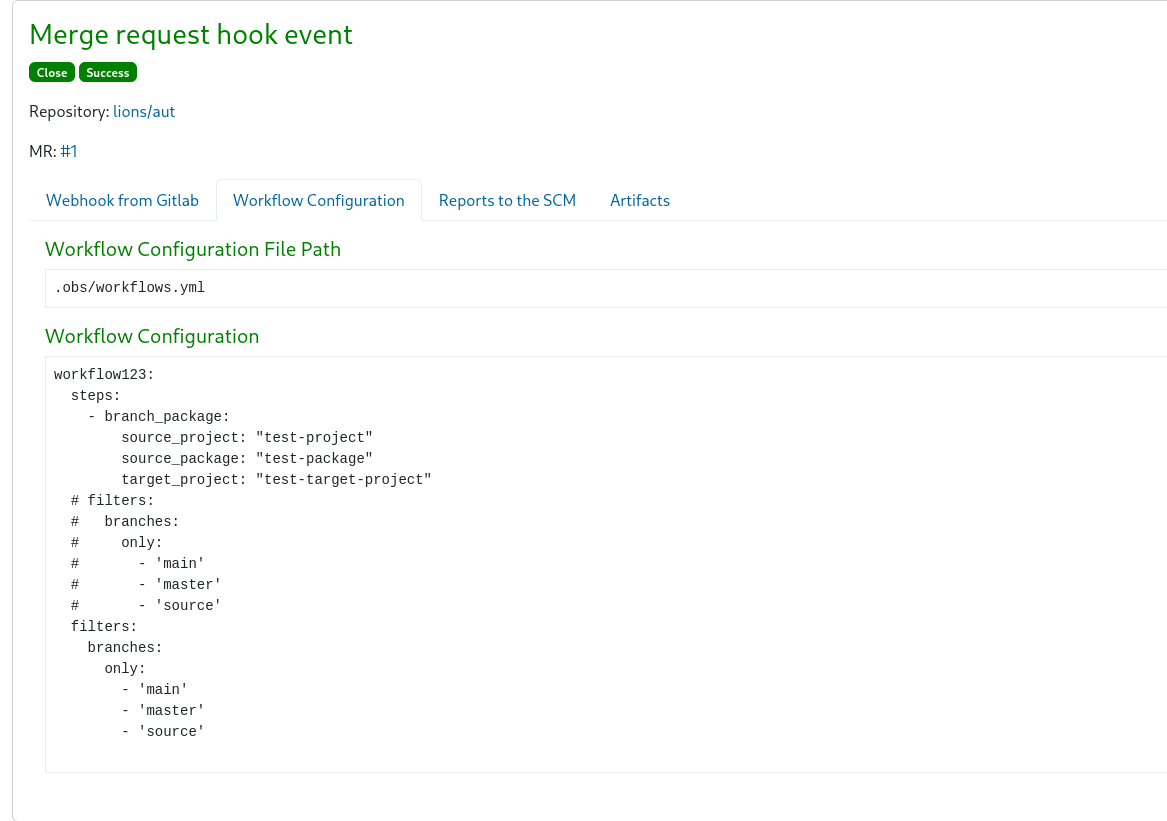Click the green Close status badge
1167x821 pixels.
(51, 72)
